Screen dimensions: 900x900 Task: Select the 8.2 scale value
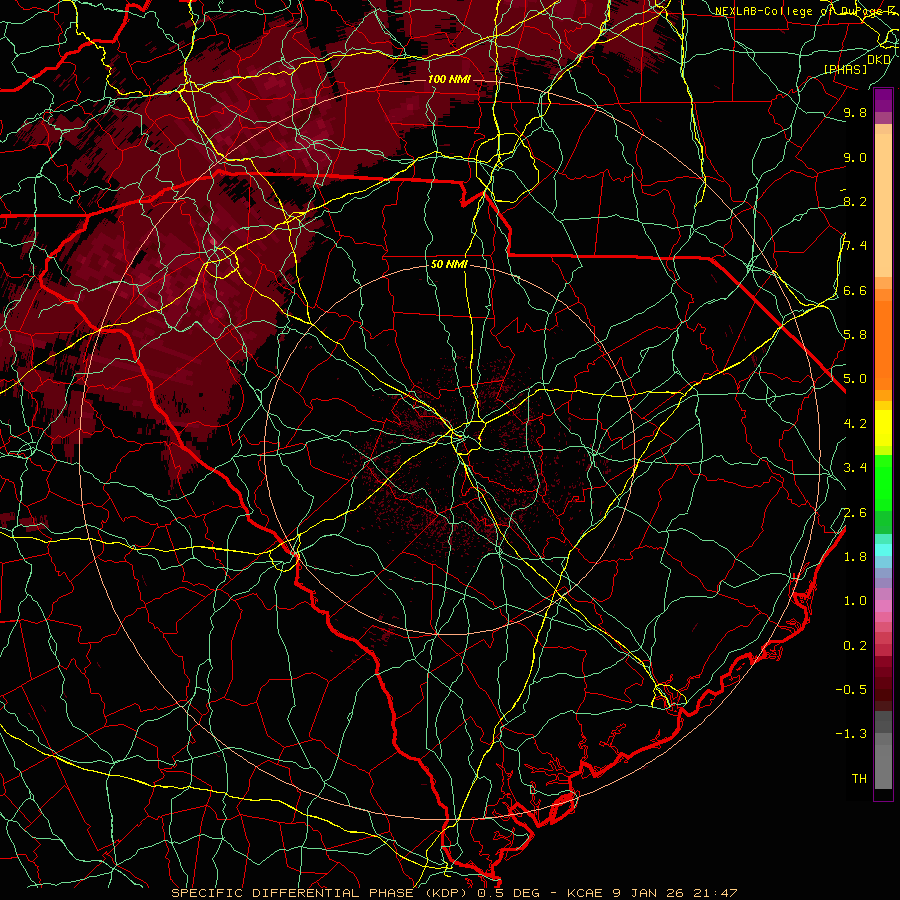(x=855, y=202)
